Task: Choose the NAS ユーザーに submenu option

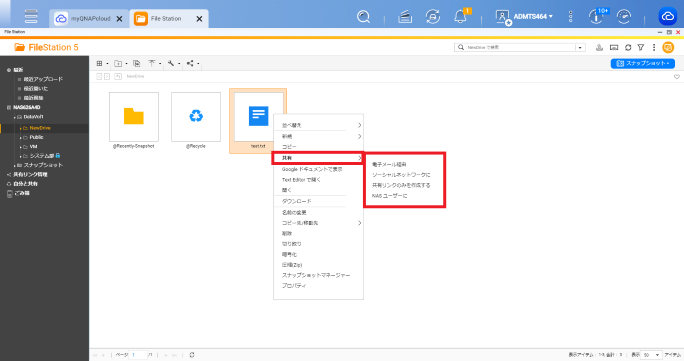Action: 390,196
